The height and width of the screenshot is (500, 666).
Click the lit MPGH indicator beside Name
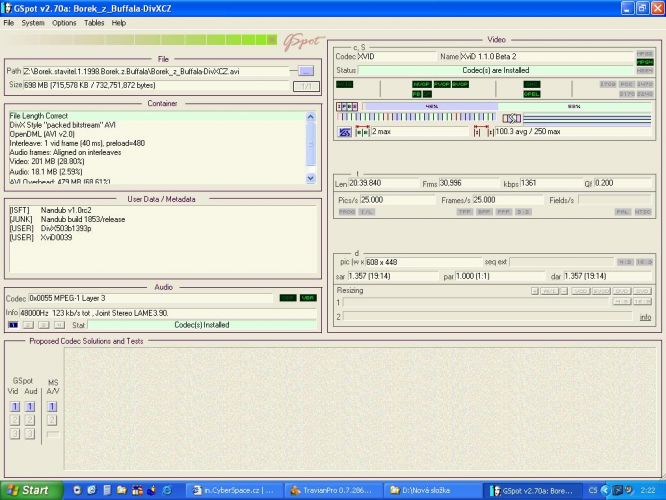click(644, 62)
